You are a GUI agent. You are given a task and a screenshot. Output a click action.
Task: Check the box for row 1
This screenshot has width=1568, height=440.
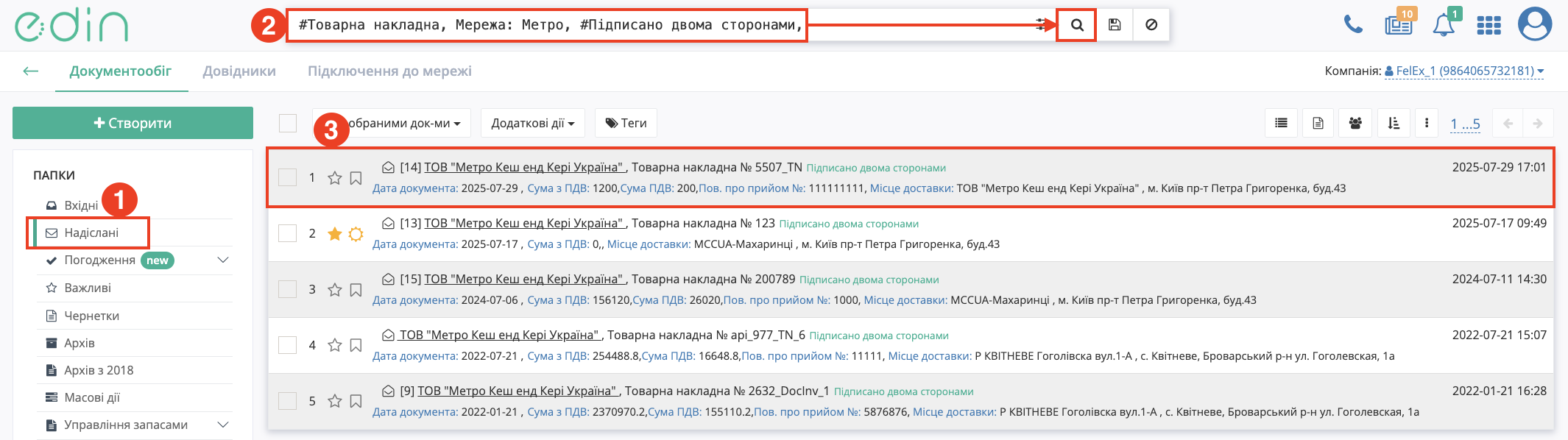pyautogui.click(x=287, y=177)
